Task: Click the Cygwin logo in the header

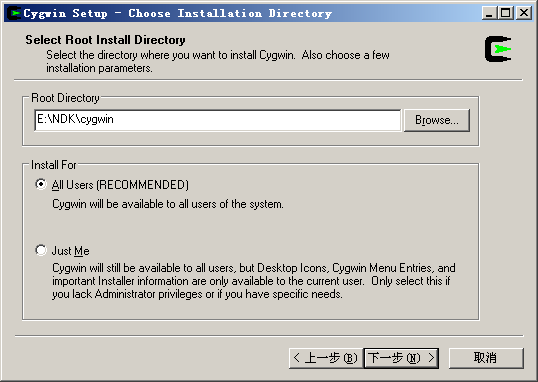Action: tap(498, 49)
